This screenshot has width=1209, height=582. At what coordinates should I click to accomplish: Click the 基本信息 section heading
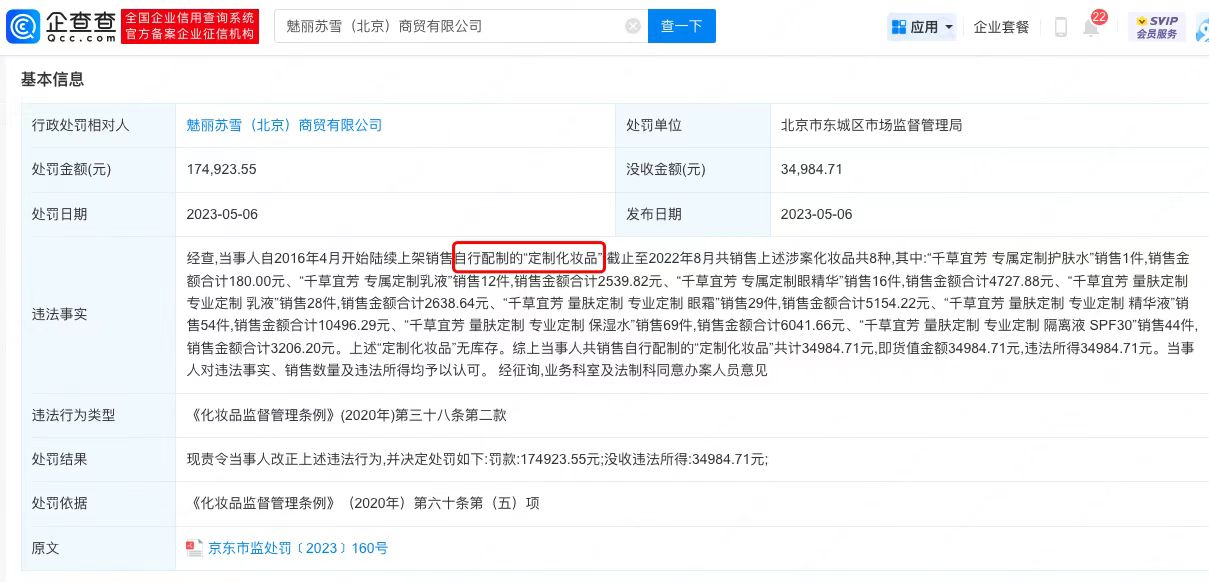click(x=53, y=79)
